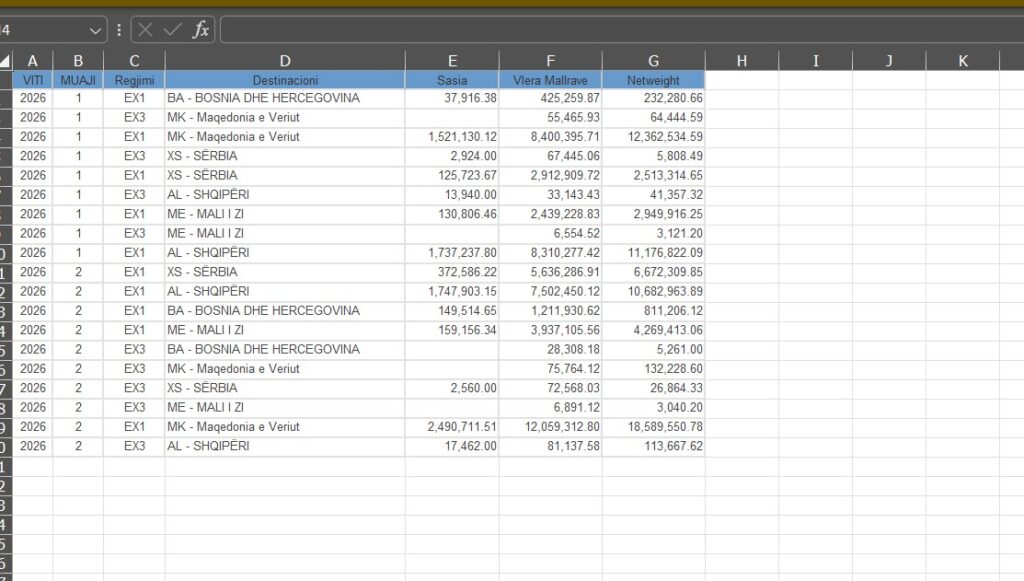Click the Regjimi header cell

(134, 79)
